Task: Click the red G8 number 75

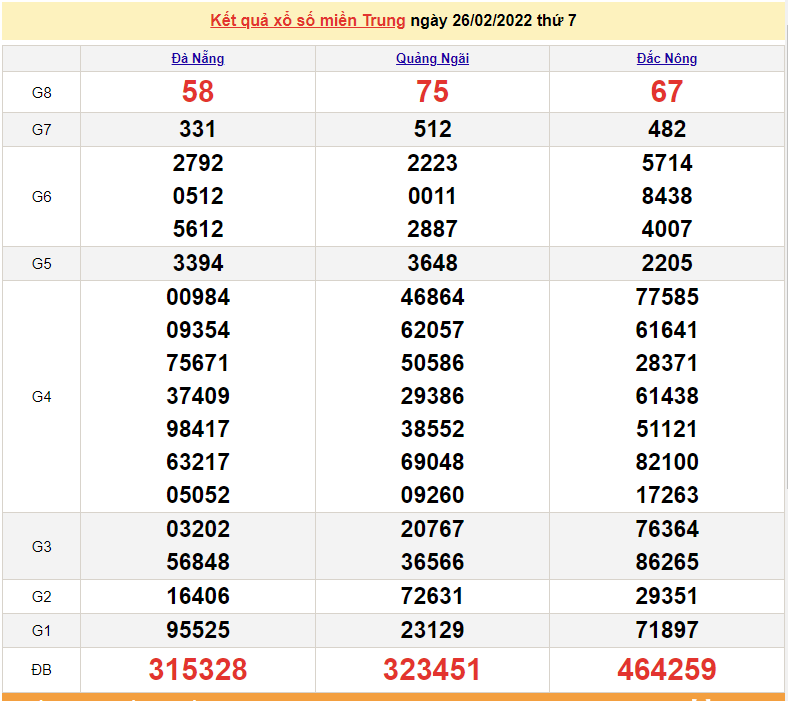Action: (432, 92)
